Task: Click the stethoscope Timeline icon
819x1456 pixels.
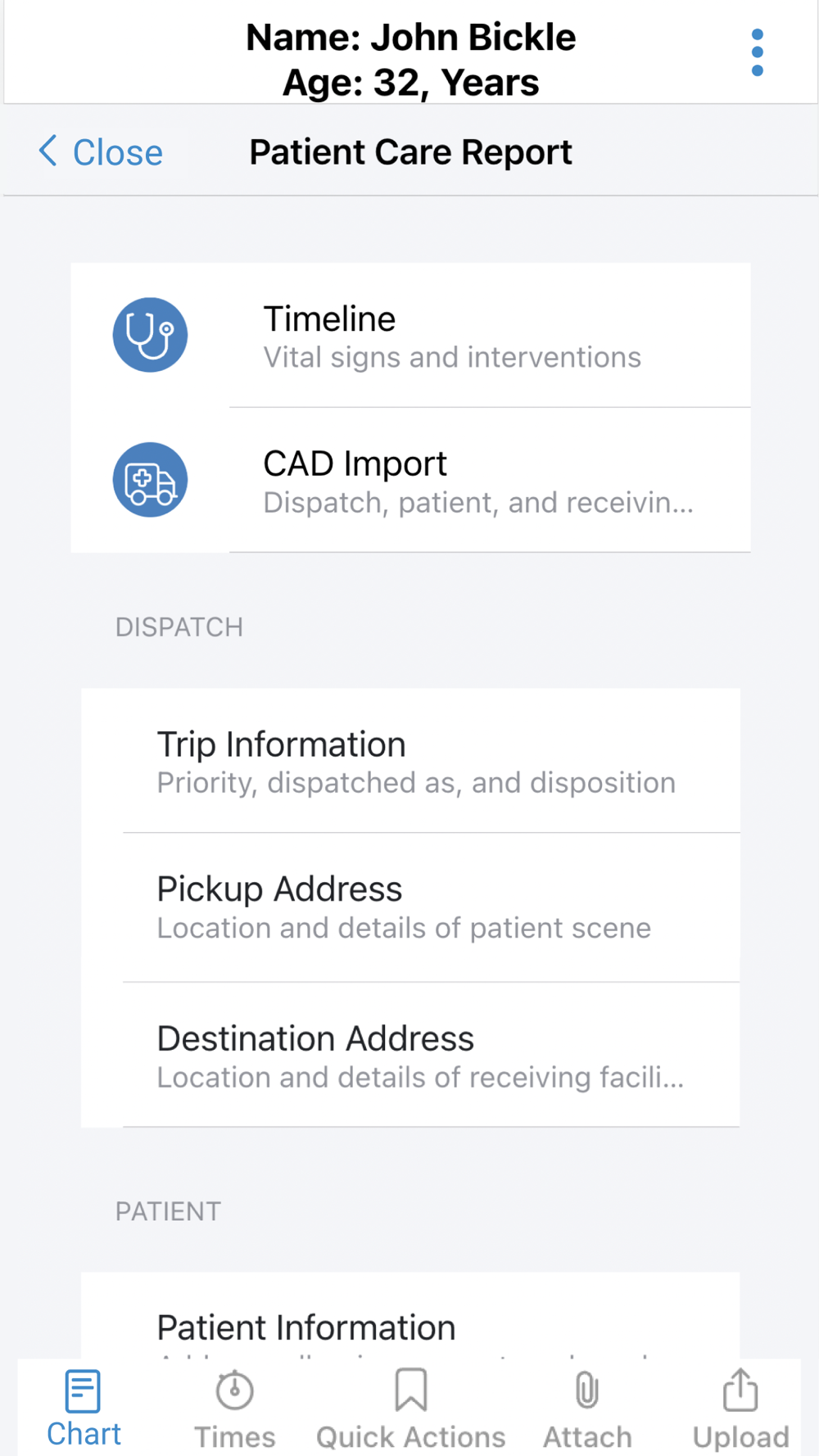Action: [150, 335]
